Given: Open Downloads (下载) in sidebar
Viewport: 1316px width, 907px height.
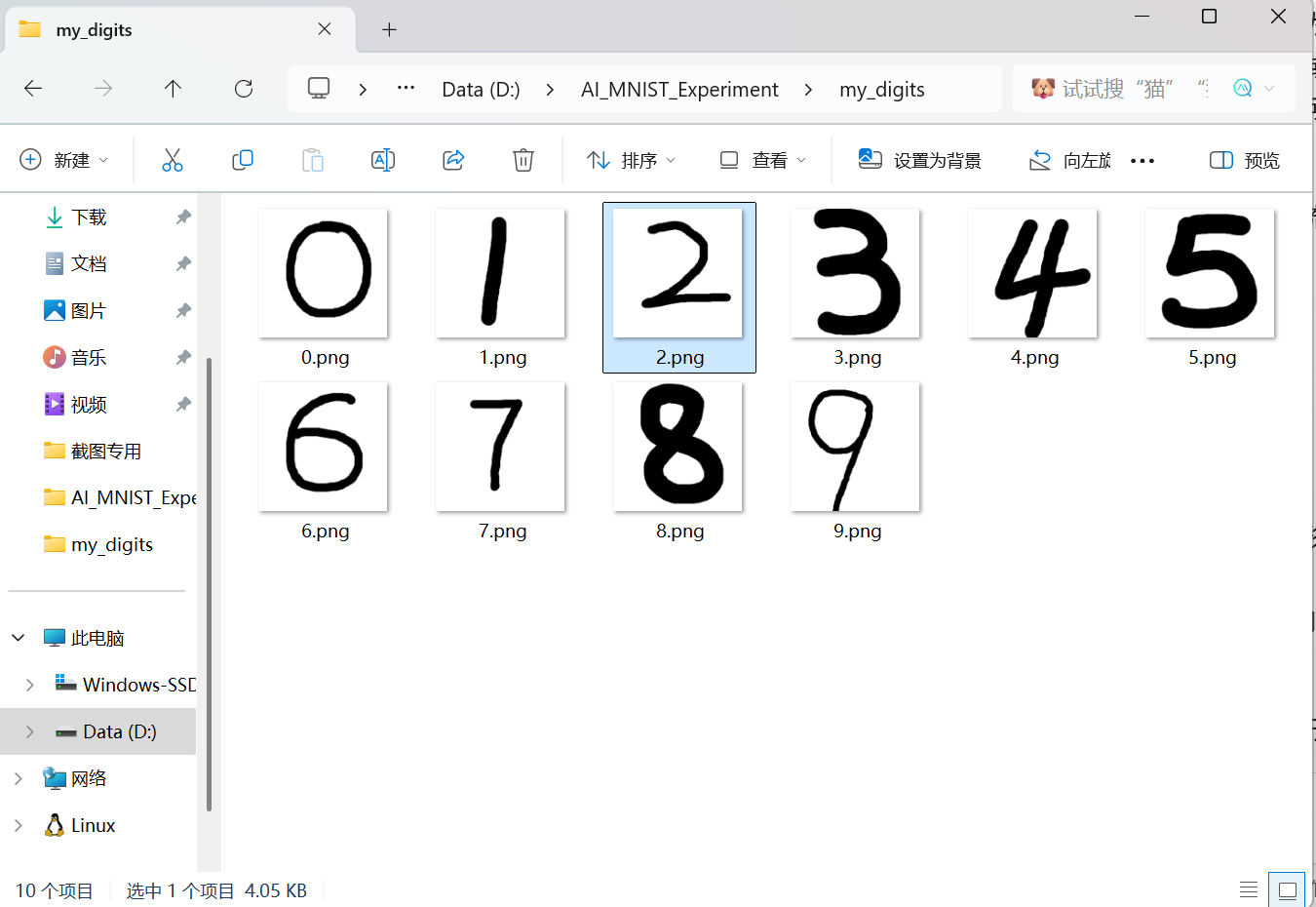Looking at the screenshot, I should tap(89, 217).
